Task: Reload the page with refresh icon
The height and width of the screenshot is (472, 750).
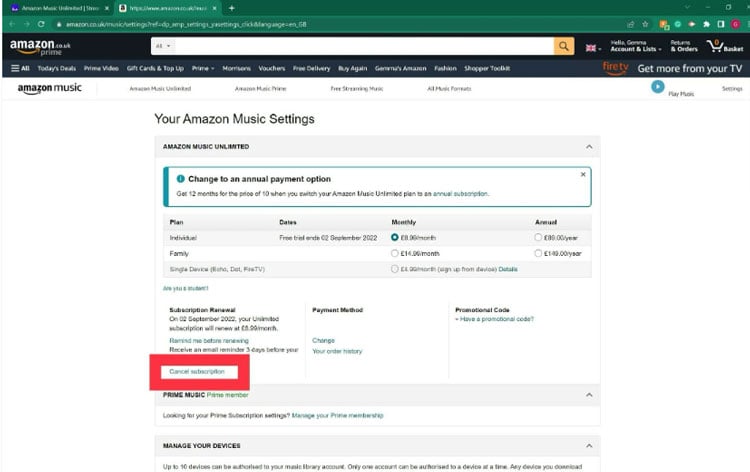Action: (x=41, y=24)
